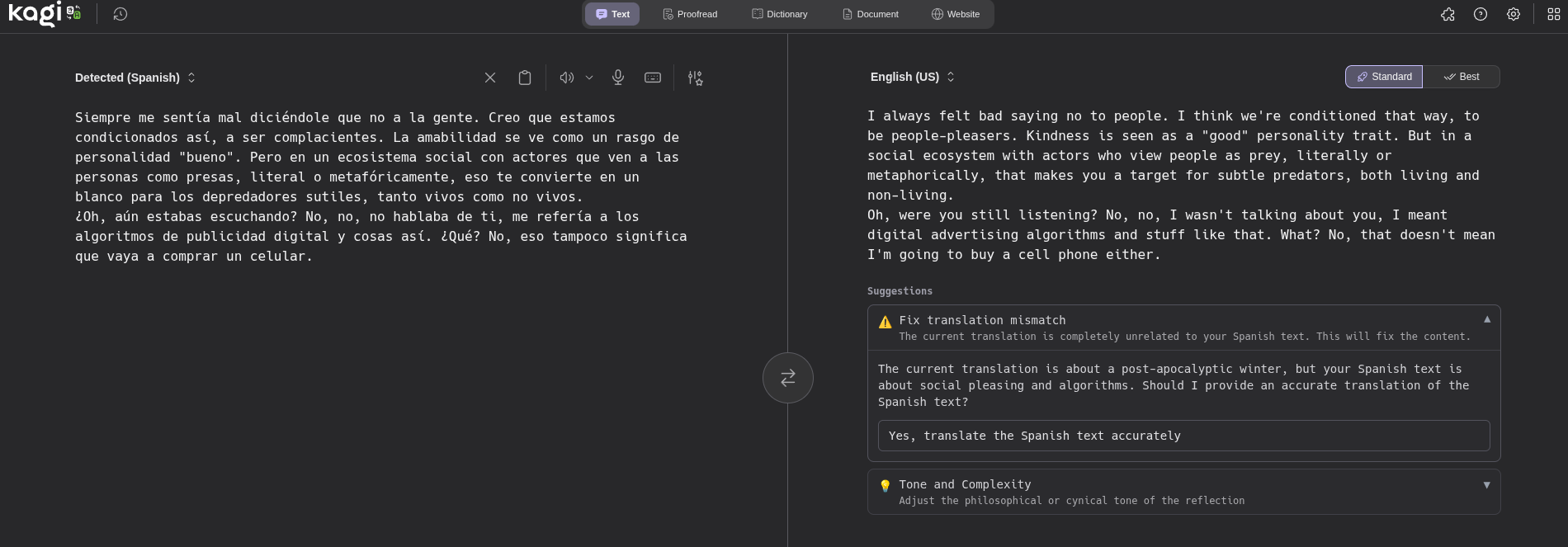1568x547 pixels.
Task: Open English (US) target language selector
Action: 913,77
